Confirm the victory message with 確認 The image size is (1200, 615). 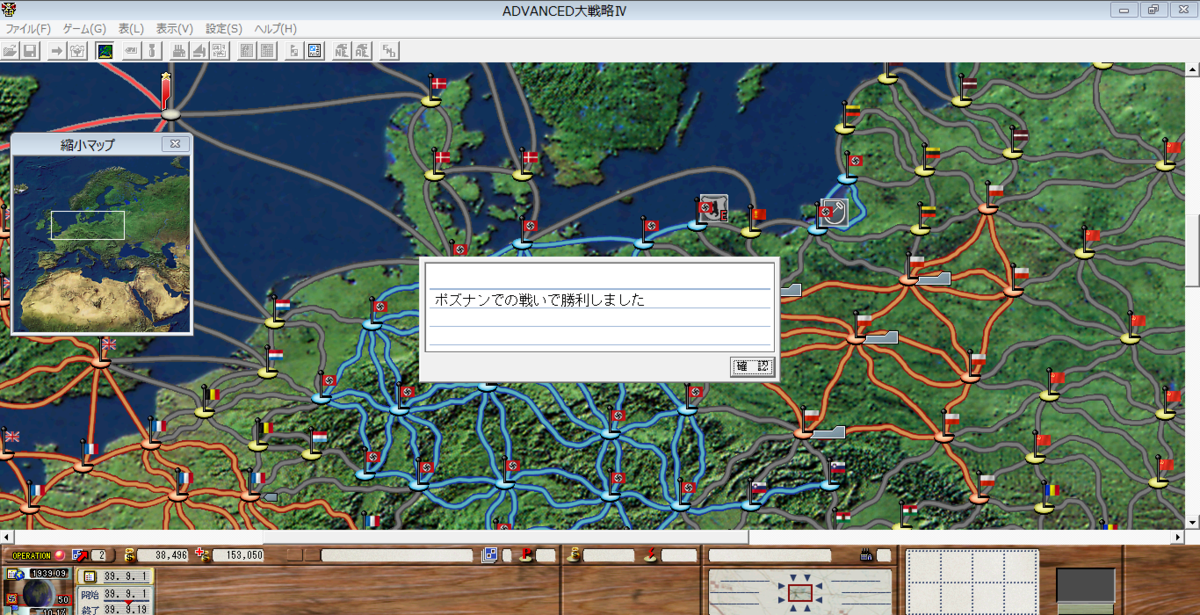(x=752, y=367)
